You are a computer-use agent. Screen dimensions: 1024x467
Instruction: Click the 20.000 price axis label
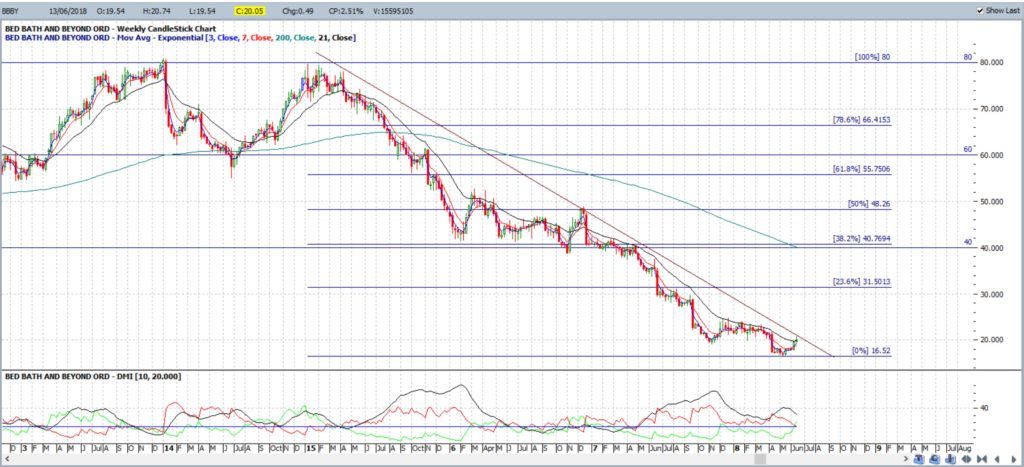point(990,340)
